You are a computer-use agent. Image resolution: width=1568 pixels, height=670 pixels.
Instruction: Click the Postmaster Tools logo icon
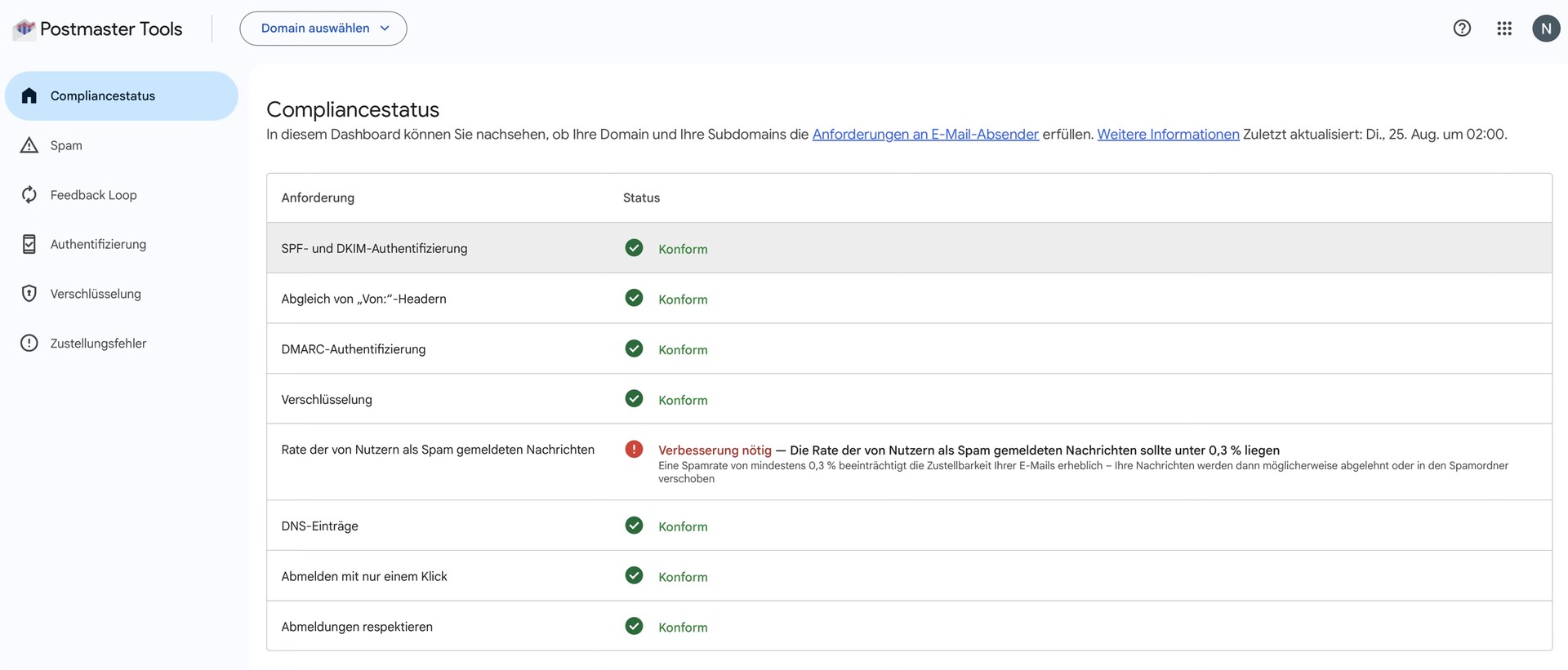[x=24, y=29]
